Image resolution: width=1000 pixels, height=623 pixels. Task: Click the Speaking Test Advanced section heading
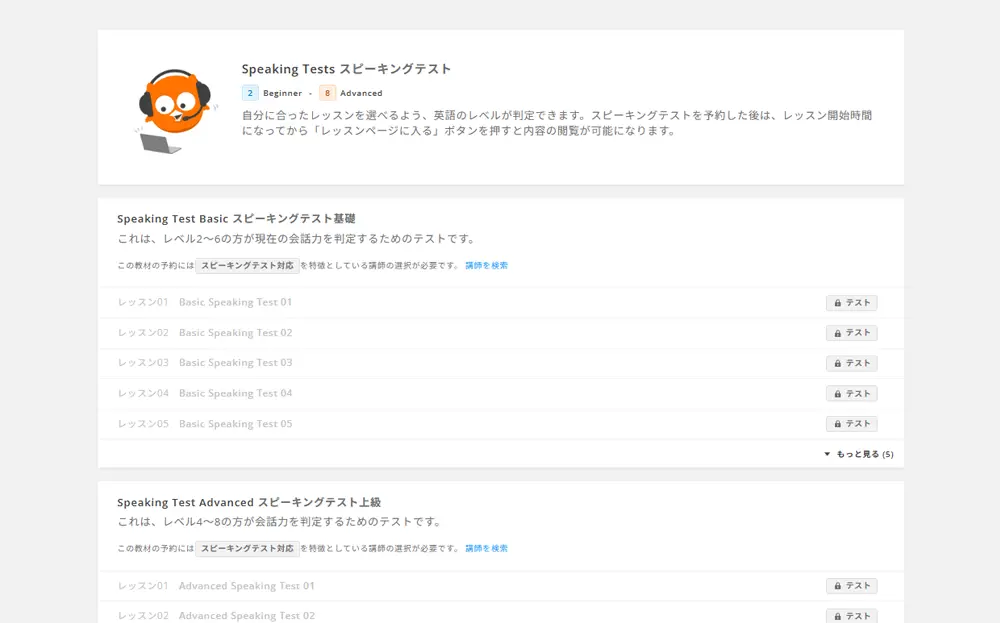coord(248,502)
